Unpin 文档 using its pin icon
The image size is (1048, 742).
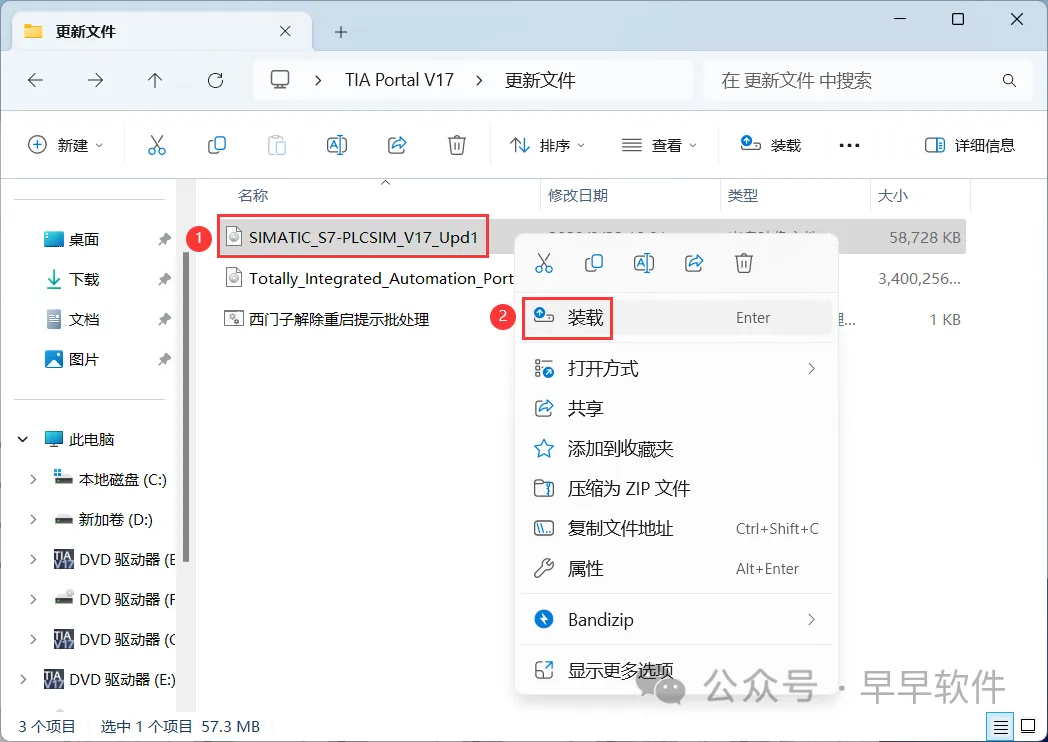coord(164,320)
